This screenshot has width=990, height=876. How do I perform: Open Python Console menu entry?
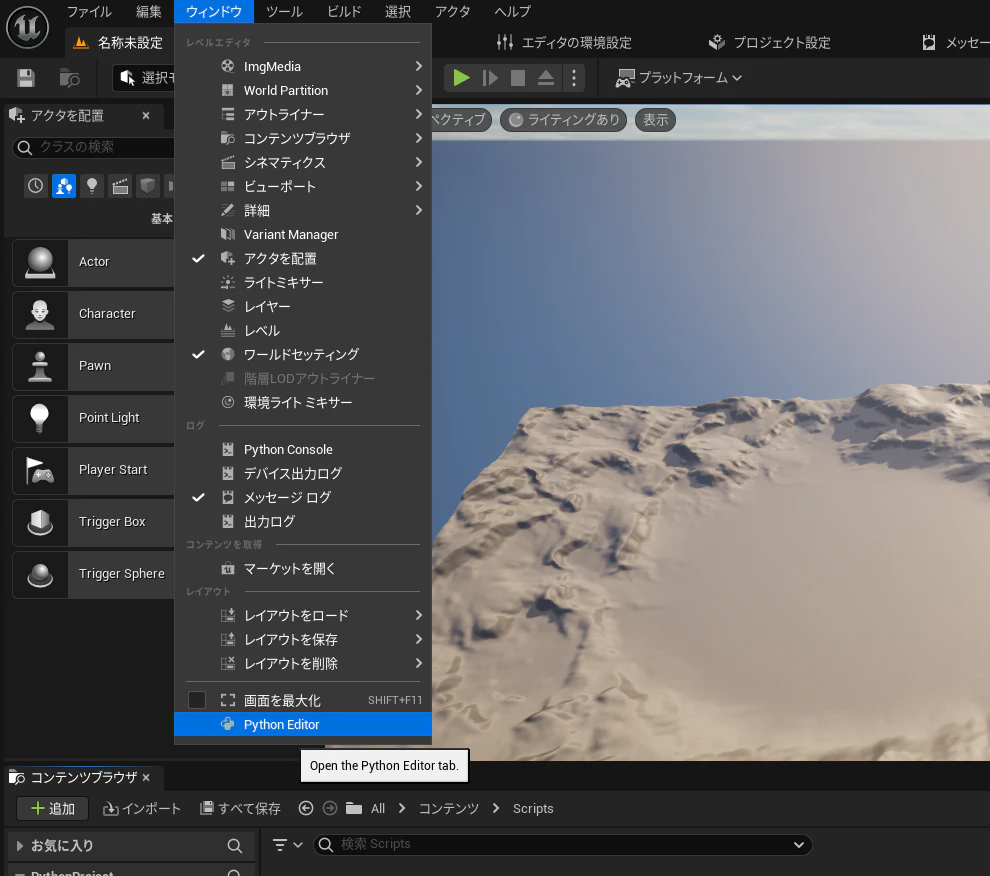(303, 449)
